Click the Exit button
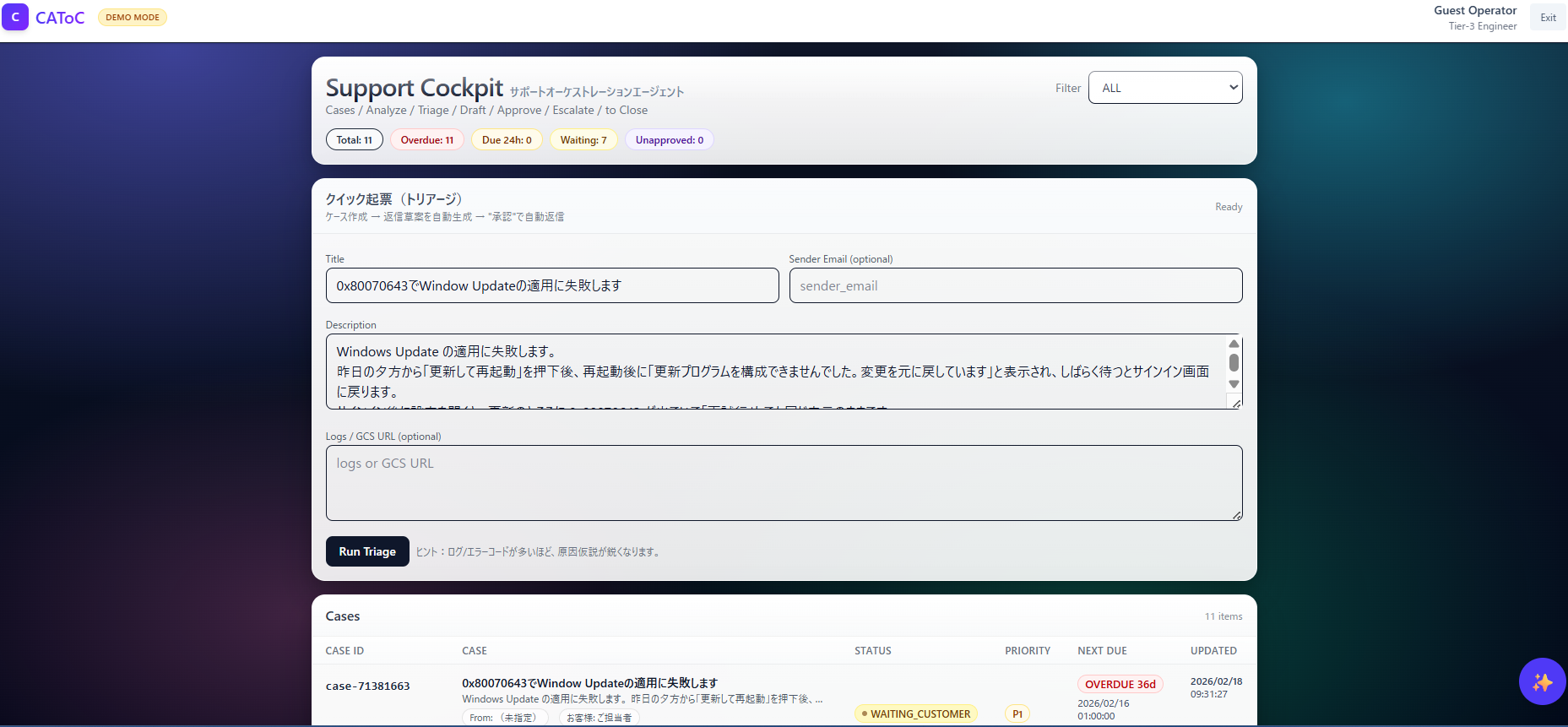This screenshot has height=727, width=1568. click(x=1548, y=17)
